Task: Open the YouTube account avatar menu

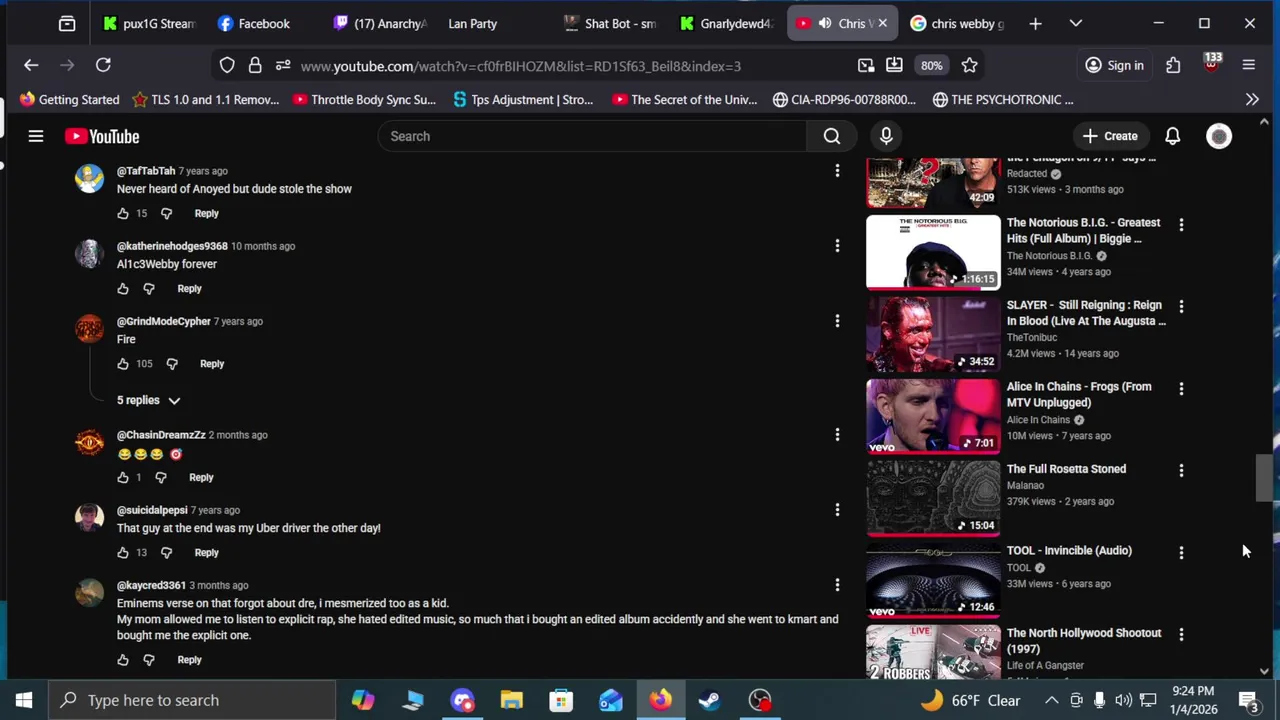Action: 1219,136
